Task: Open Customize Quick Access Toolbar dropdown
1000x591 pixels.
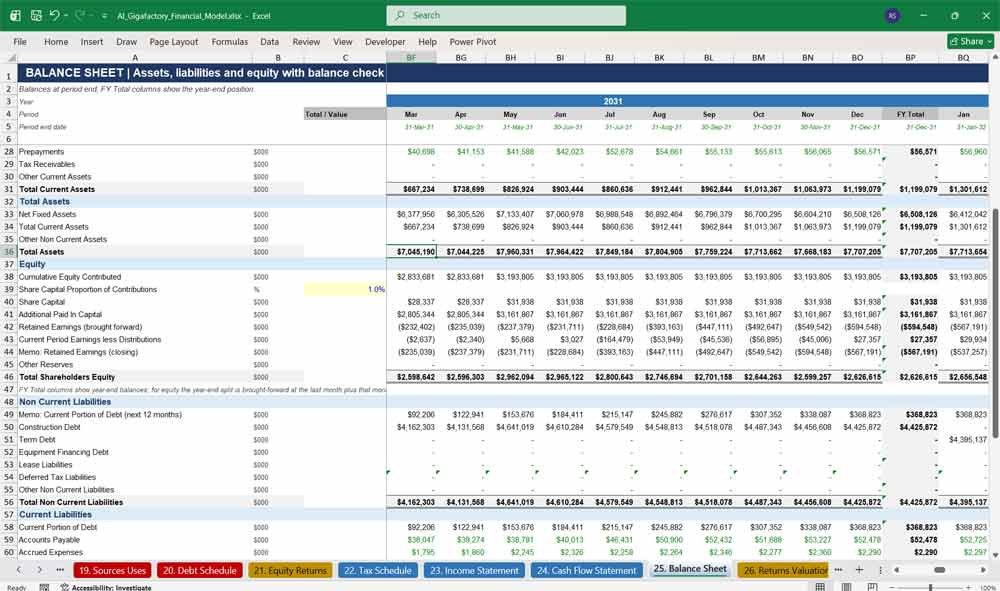Action: pyautogui.click(x=104, y=16)
